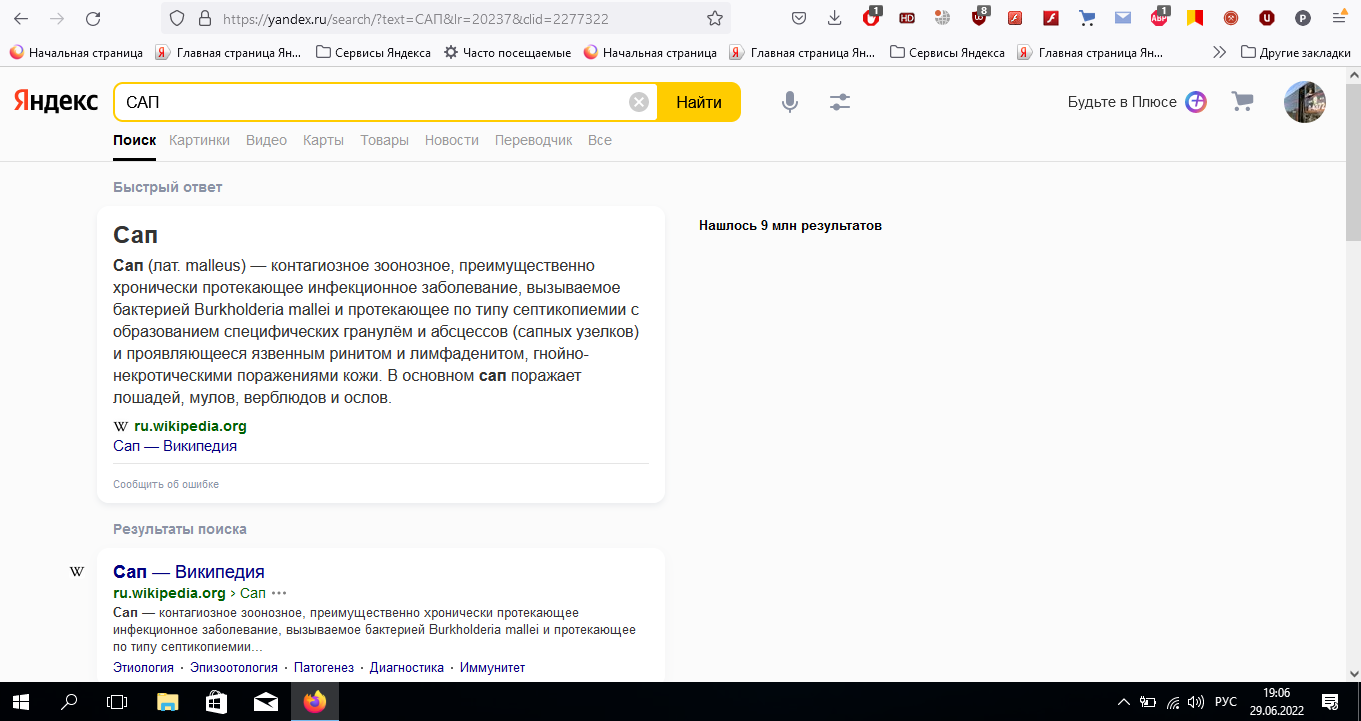Open the Windows notification center
Screen dimensions: 1361x721
coord(1331,701)
